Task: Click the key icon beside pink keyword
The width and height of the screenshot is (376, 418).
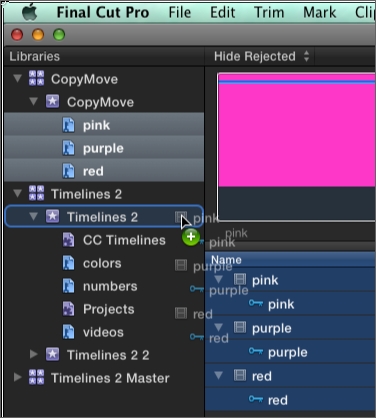Action: pos(256,303)
